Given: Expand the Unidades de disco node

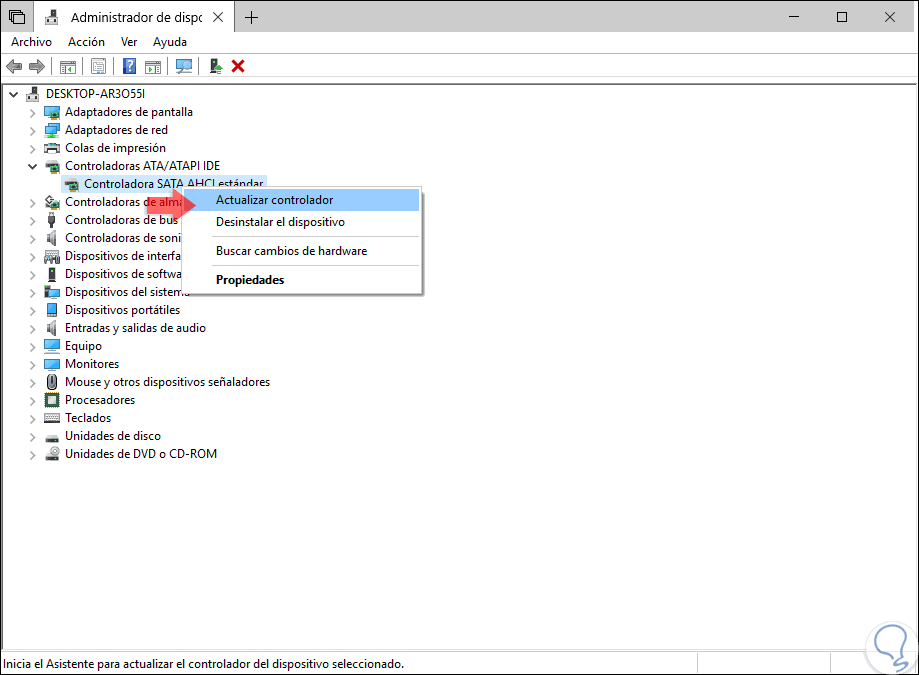Looking at the screenshot, I should pyautogui.click(x=32, y=437).
